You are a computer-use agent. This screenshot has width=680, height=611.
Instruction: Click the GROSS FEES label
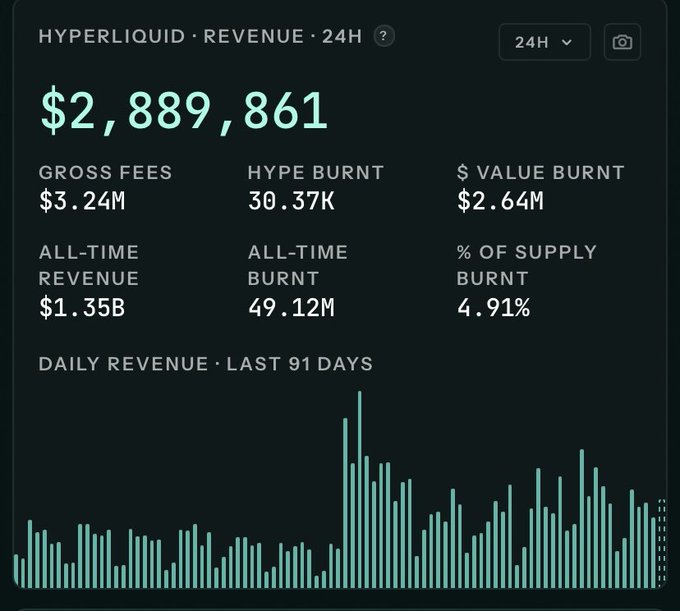(x=105, y=172)
